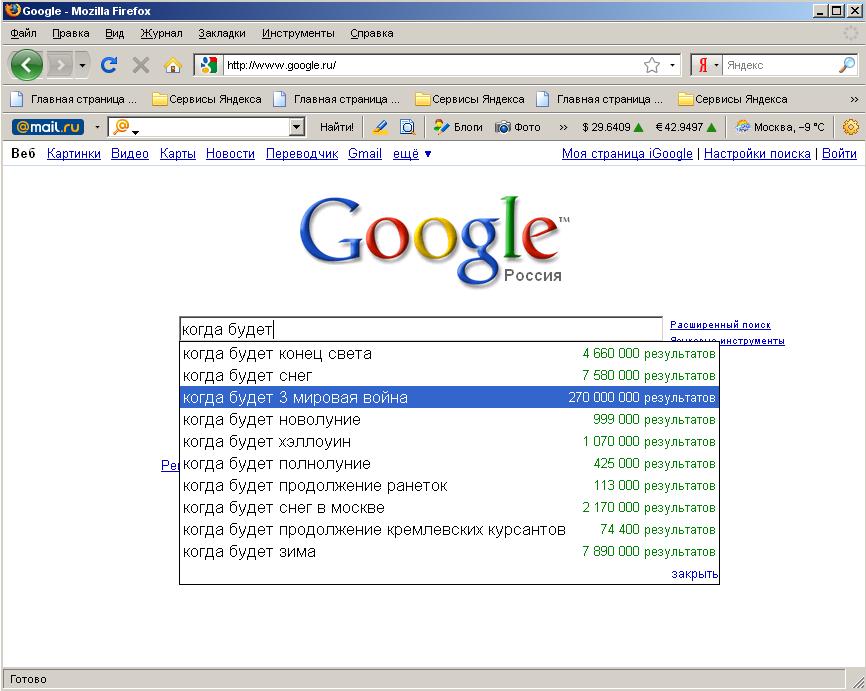Click the Yandex search magnifier icon
The image size is (866, 691).
[x=846, y=66]
